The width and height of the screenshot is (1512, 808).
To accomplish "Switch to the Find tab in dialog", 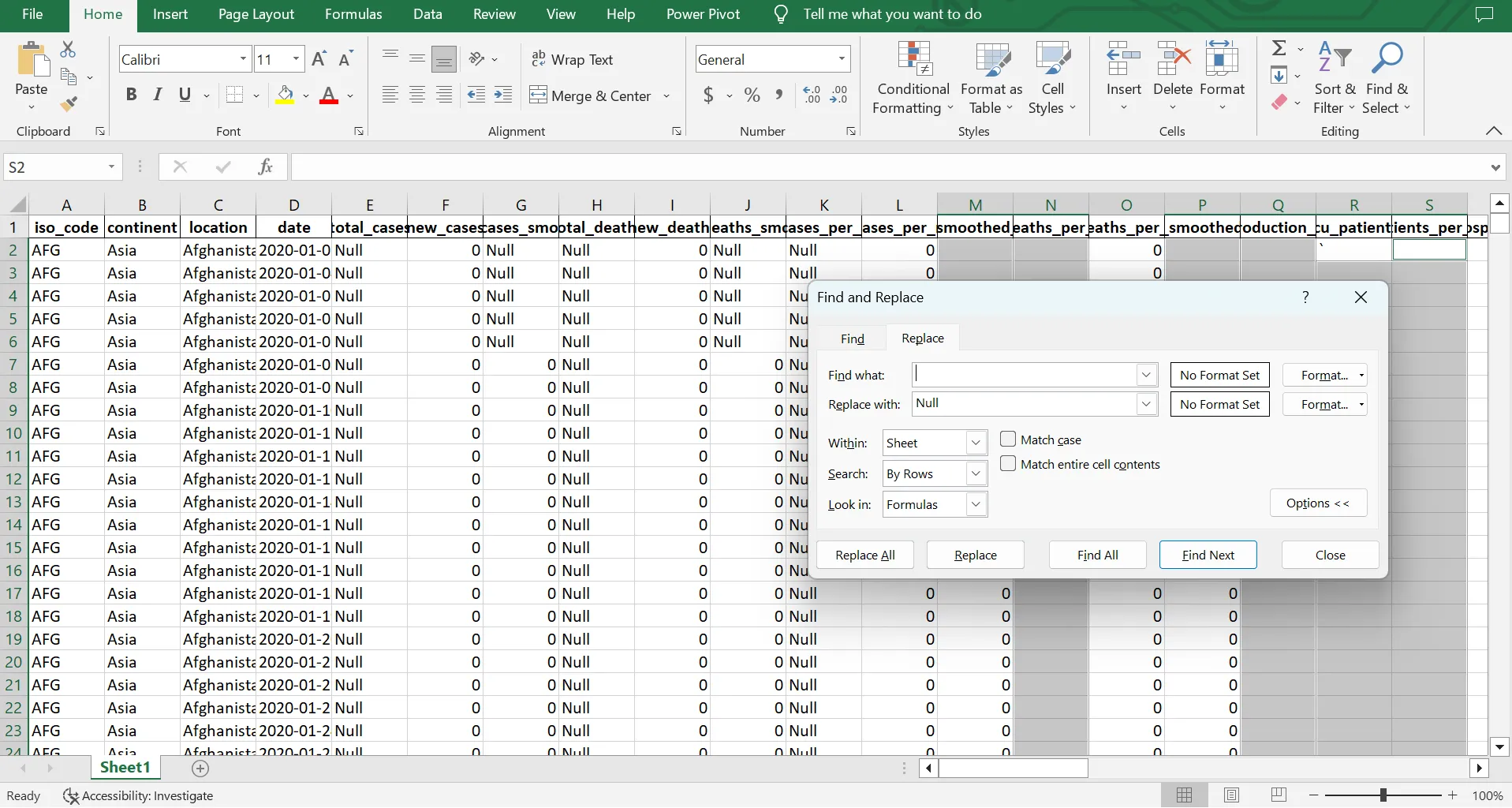I will click(x=853, y=339).
